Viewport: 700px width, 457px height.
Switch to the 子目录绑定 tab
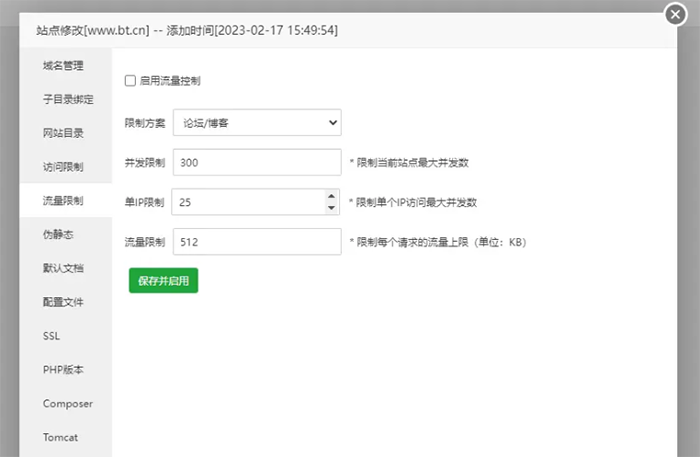[x=66, y=99]
